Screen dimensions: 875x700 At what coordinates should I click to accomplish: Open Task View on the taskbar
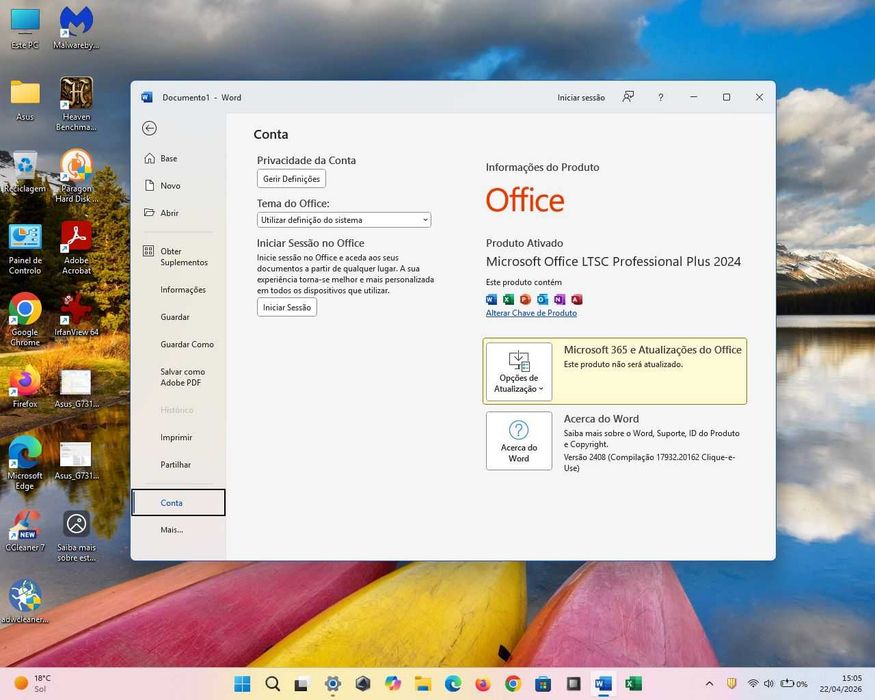click(302, 684)
